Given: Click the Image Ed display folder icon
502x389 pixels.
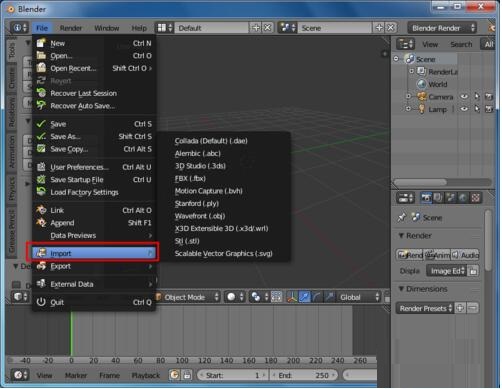Looking at the screenshot, I should pyautogui.click(x=473, y=271).
